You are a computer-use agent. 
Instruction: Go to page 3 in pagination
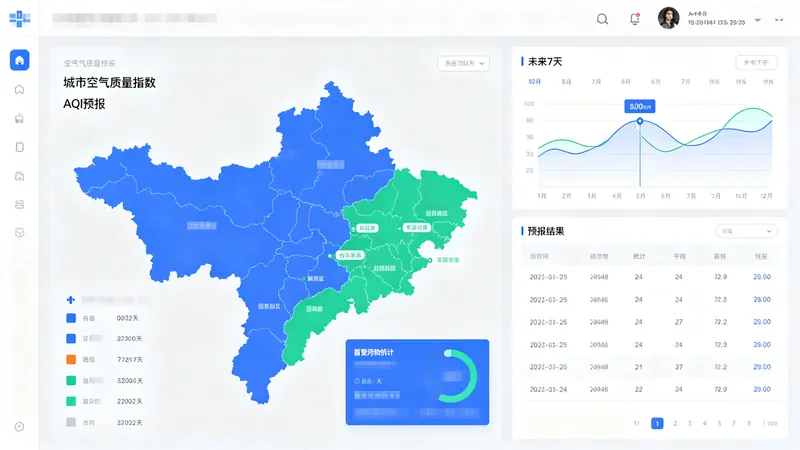tap(689, 423)
